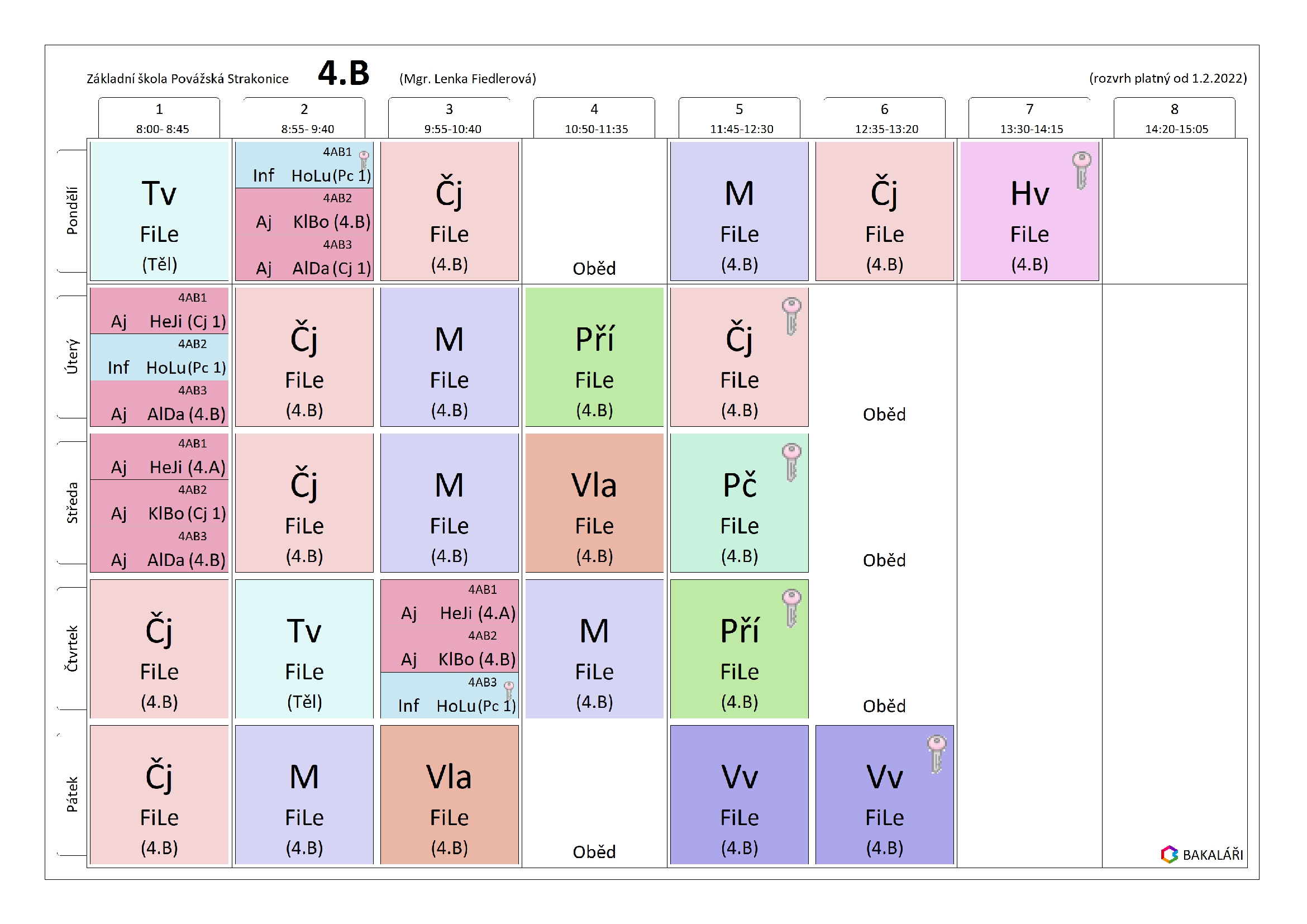Click the Pondělí day label
1307x924 pixels.
[x=71, y=211]
